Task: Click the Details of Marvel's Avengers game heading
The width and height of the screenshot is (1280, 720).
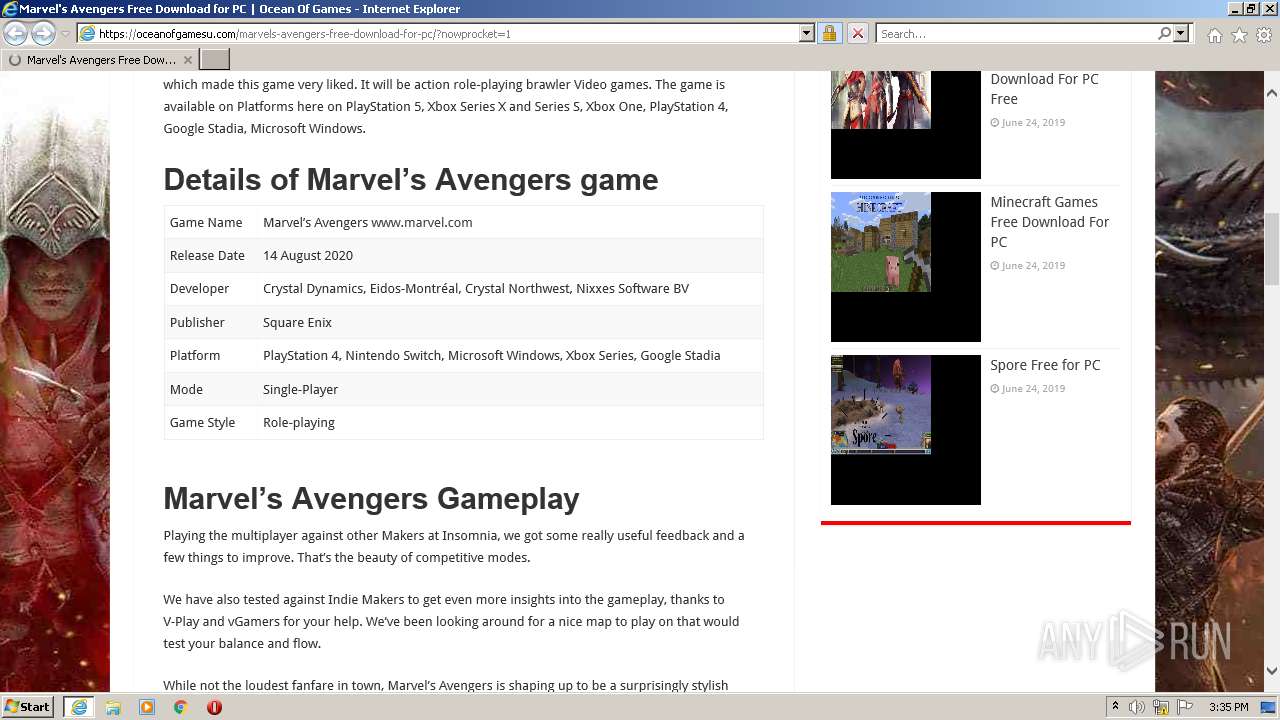Action: click(411, 180)
